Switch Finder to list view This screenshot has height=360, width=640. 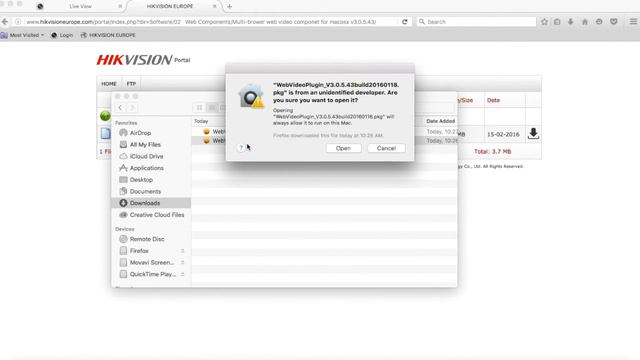pyautogui.click(x=212, y=108)
